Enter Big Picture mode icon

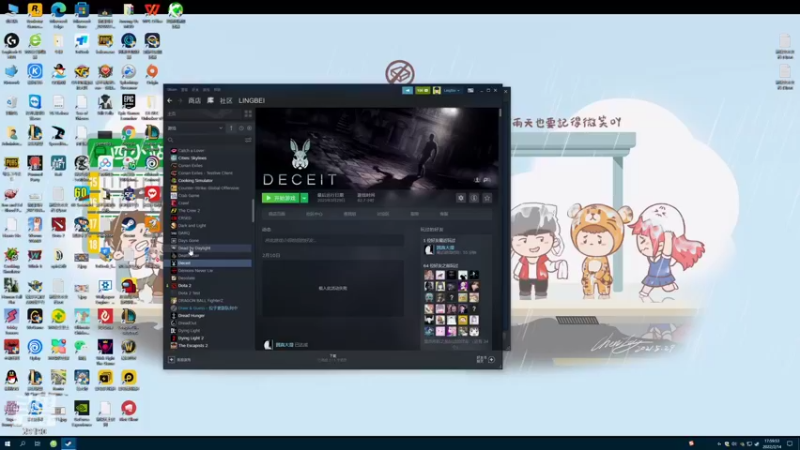point(470,90)
